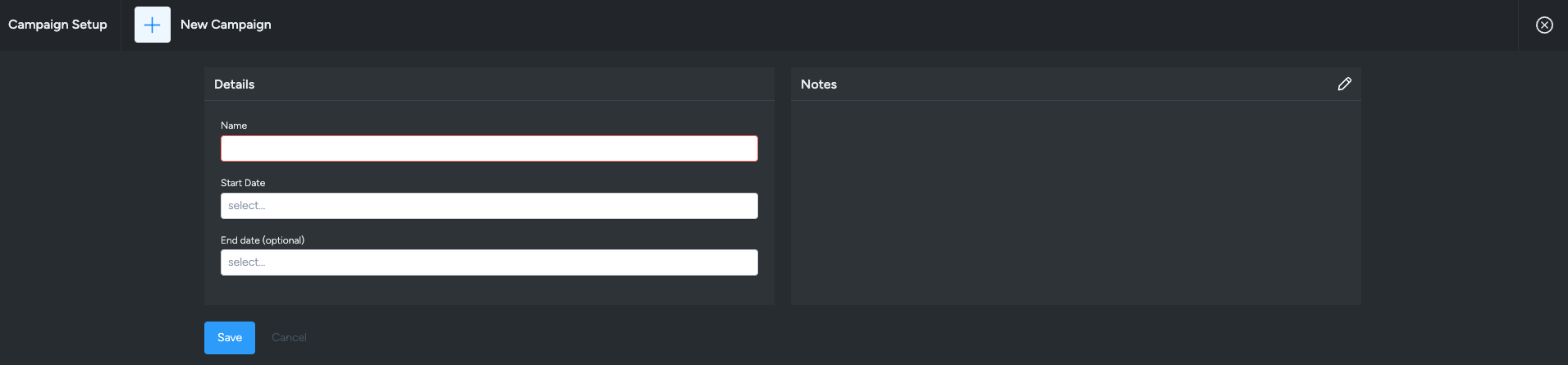Switch to the Campaign Setup tab

pyautogui.click(x=57, y=25)
